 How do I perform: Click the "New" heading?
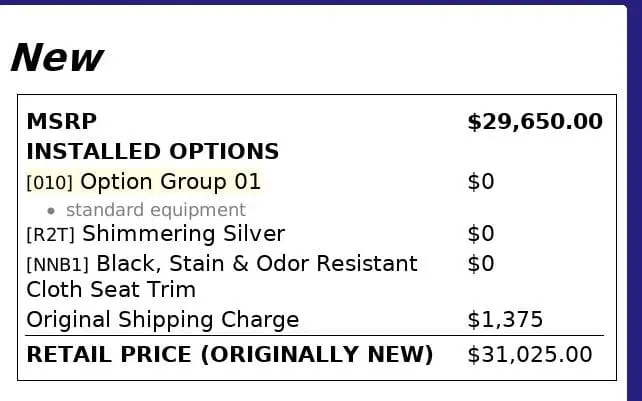(57, 58)
